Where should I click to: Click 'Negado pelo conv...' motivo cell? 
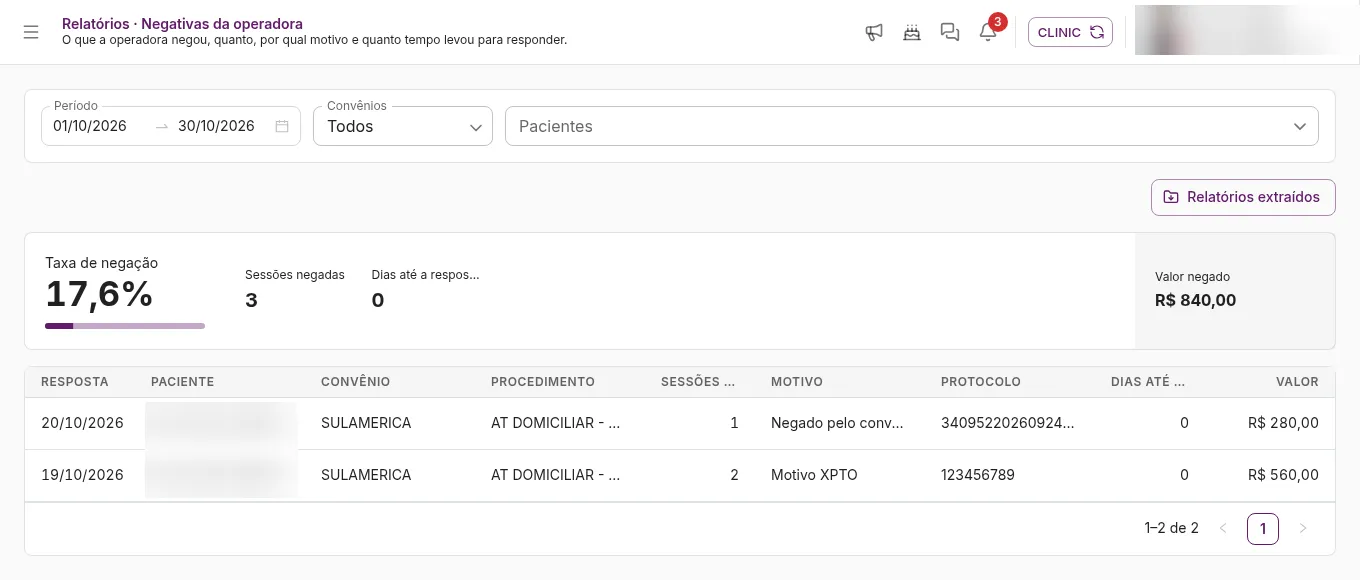(x=837, y=423)
